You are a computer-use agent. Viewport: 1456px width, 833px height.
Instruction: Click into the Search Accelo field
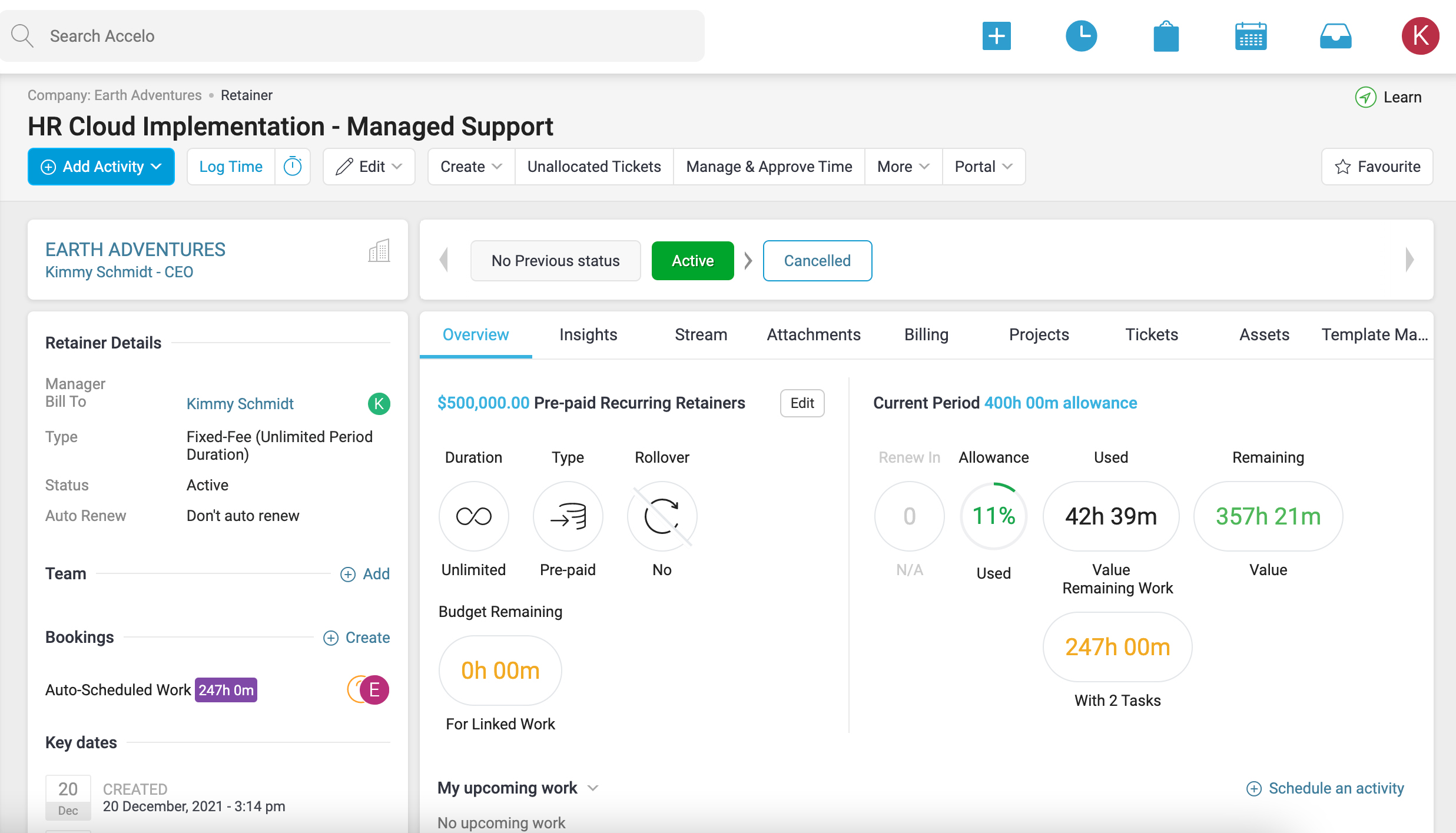click(x=352, y=36)
